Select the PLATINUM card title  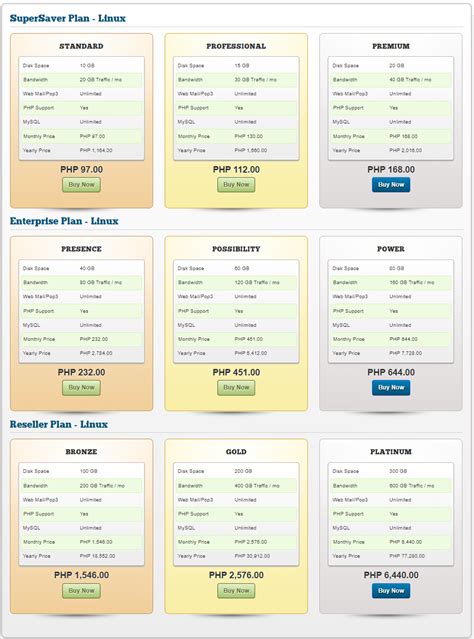391,452
